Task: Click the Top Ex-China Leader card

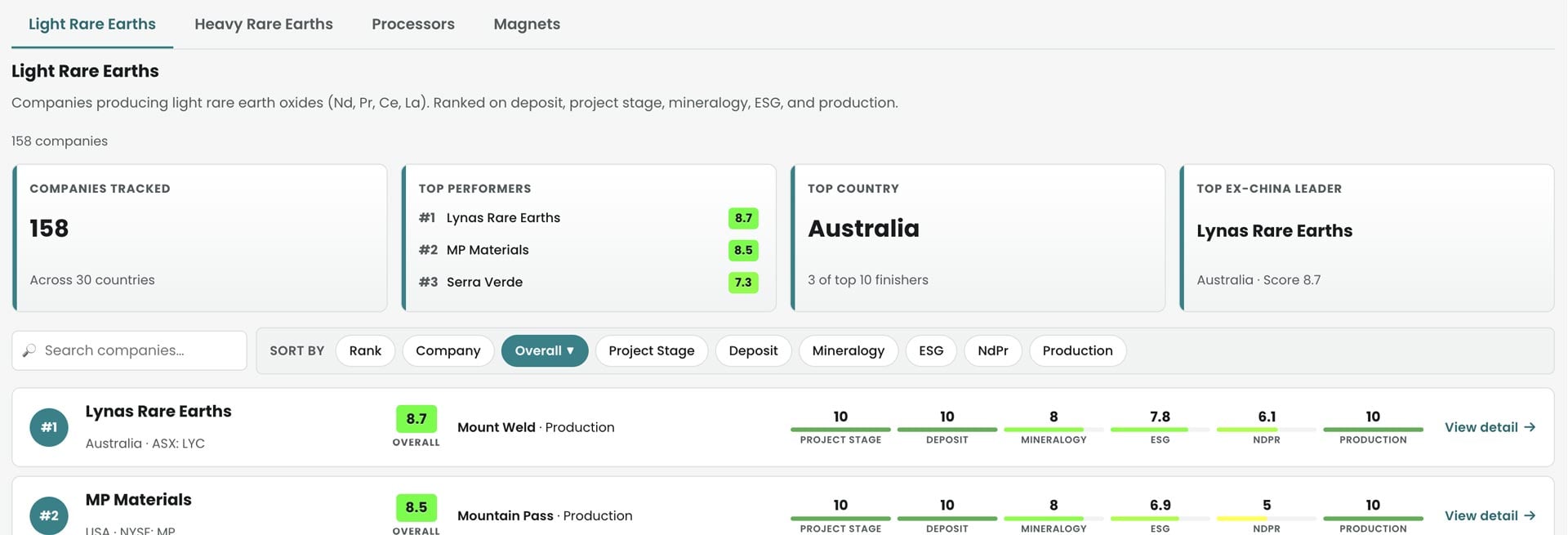Action: point(1367,238)
